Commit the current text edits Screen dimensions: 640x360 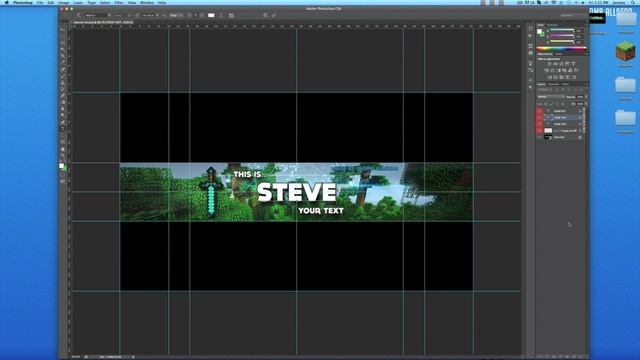tap(274, 15)
